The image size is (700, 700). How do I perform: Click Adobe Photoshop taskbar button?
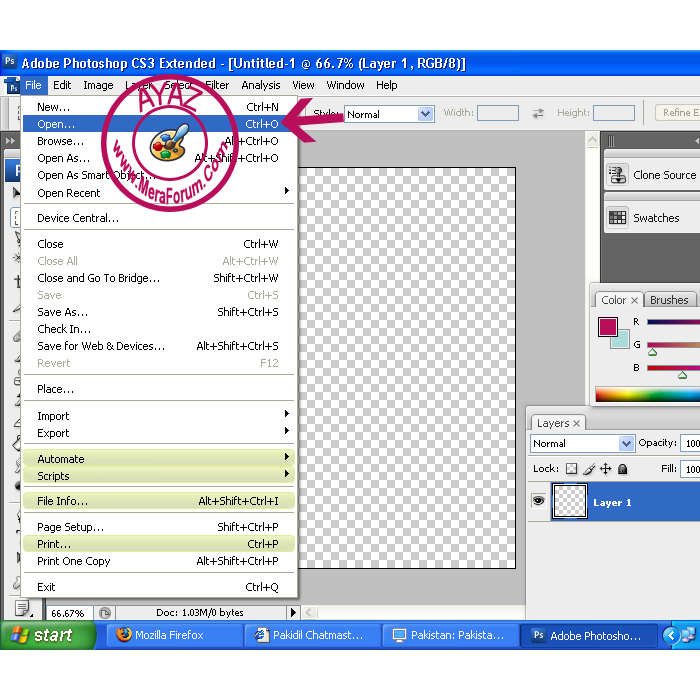(588, 635)
